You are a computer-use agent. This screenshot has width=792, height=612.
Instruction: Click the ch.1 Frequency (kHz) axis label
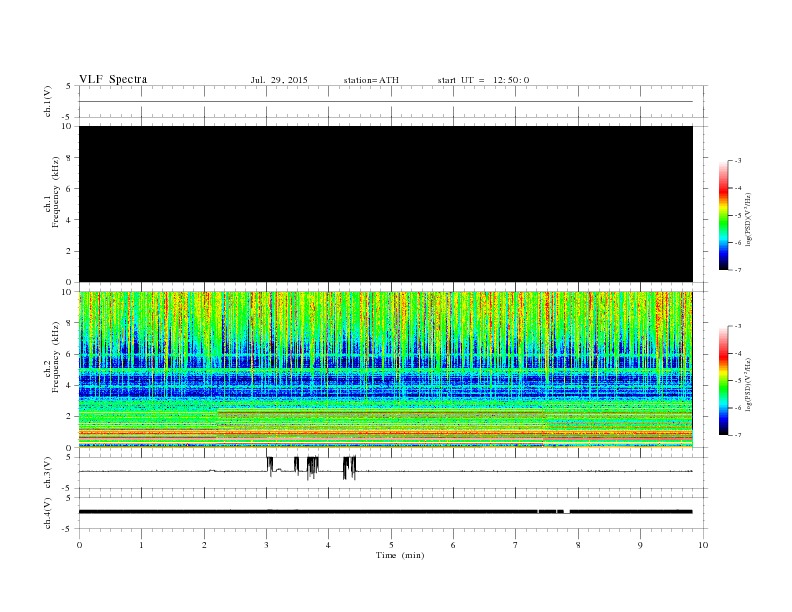[x=52, y=192]
